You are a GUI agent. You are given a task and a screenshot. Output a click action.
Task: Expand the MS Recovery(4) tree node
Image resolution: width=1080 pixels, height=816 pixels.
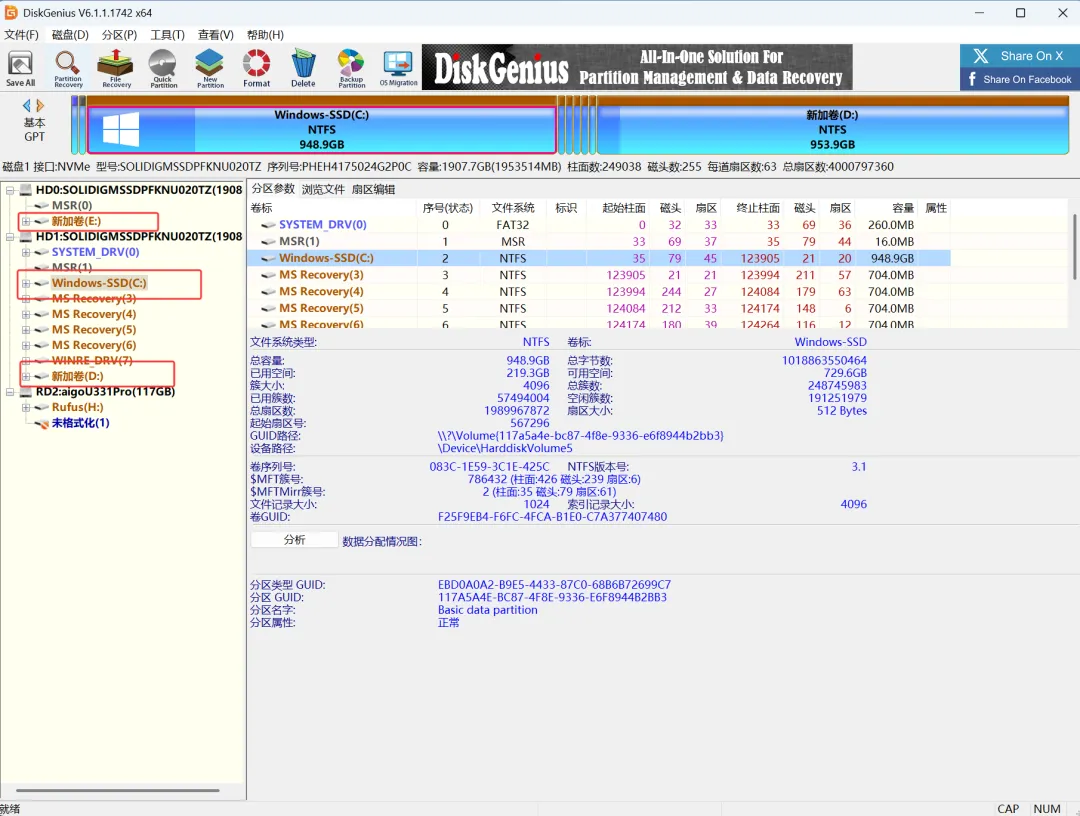point(25,314)
